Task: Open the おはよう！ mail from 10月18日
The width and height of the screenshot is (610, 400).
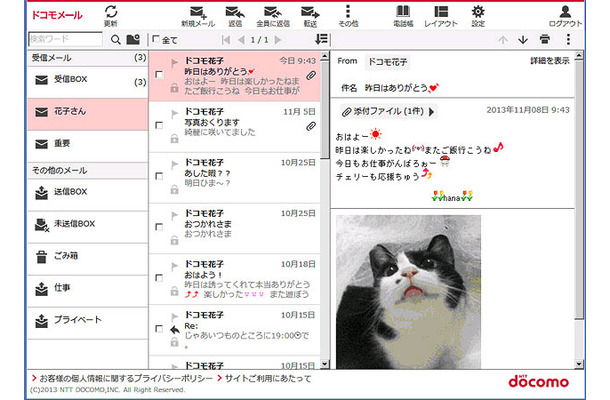Action: [x=235, y=279]
